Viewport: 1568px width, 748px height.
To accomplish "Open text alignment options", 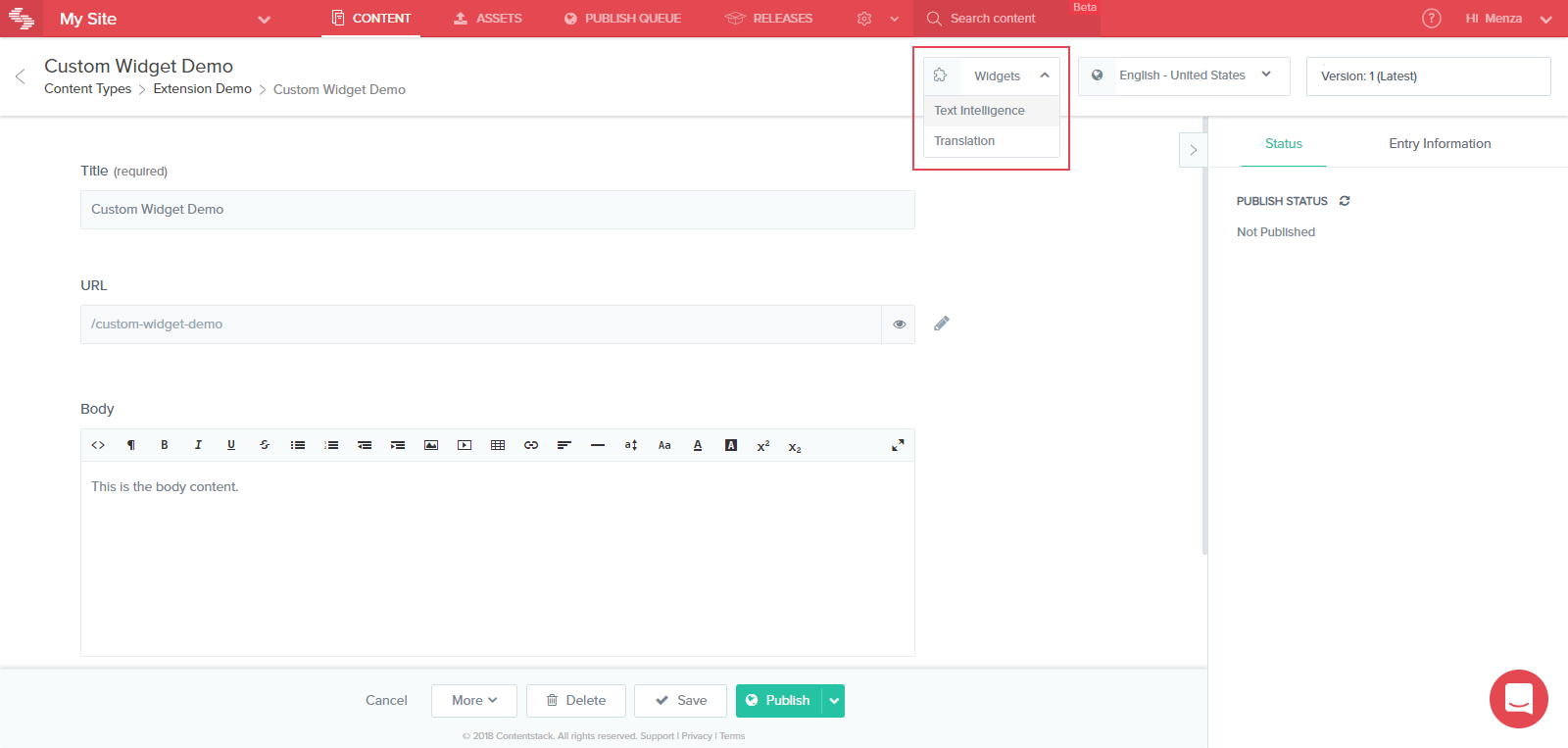I will point(564,445).
